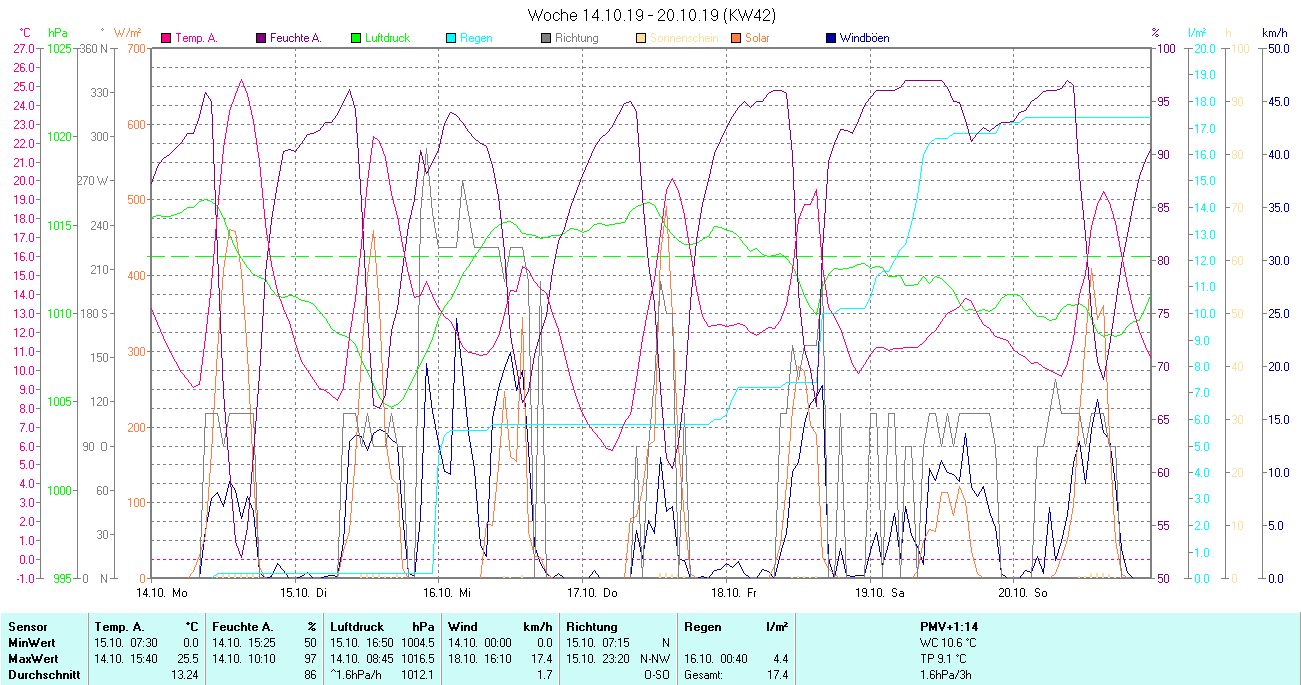Select the 'Feuchte A.' legend label
Viewport: 1301px width, 685px height.
tap(295, 38)
